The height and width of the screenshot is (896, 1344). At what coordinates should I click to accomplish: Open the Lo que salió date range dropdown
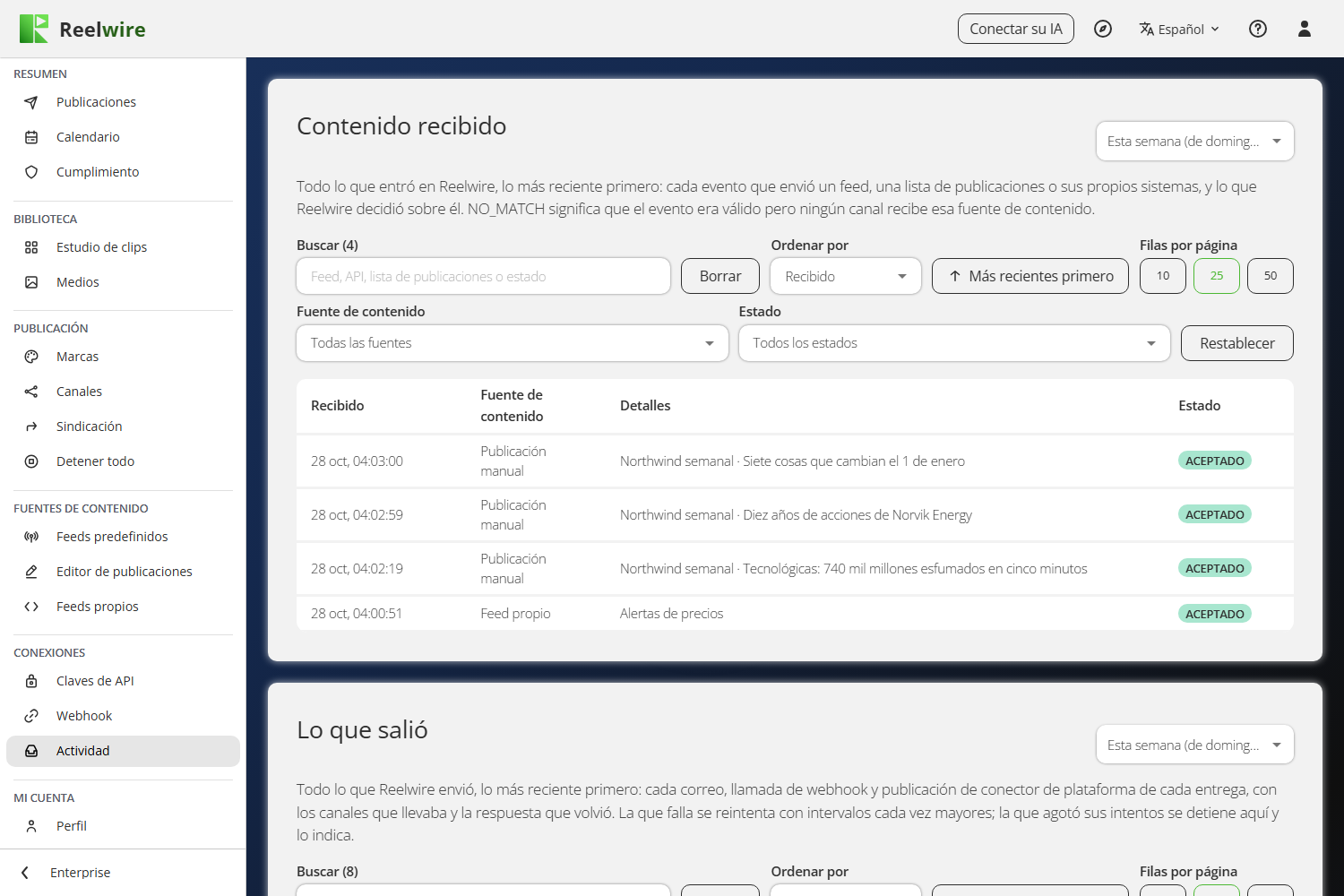[x=1195, y=745]
